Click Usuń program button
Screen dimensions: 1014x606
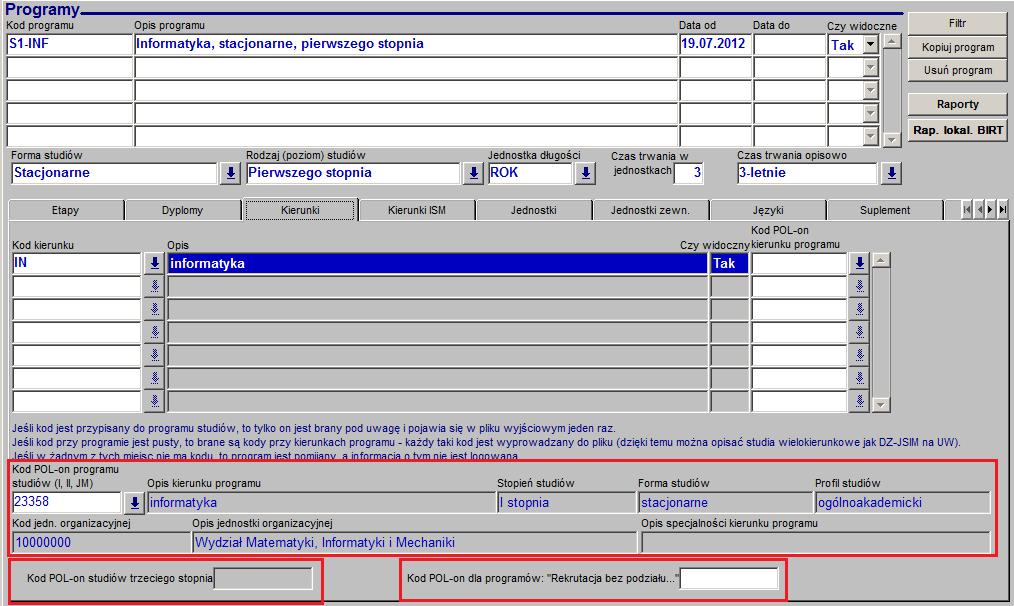coord(957,70)
